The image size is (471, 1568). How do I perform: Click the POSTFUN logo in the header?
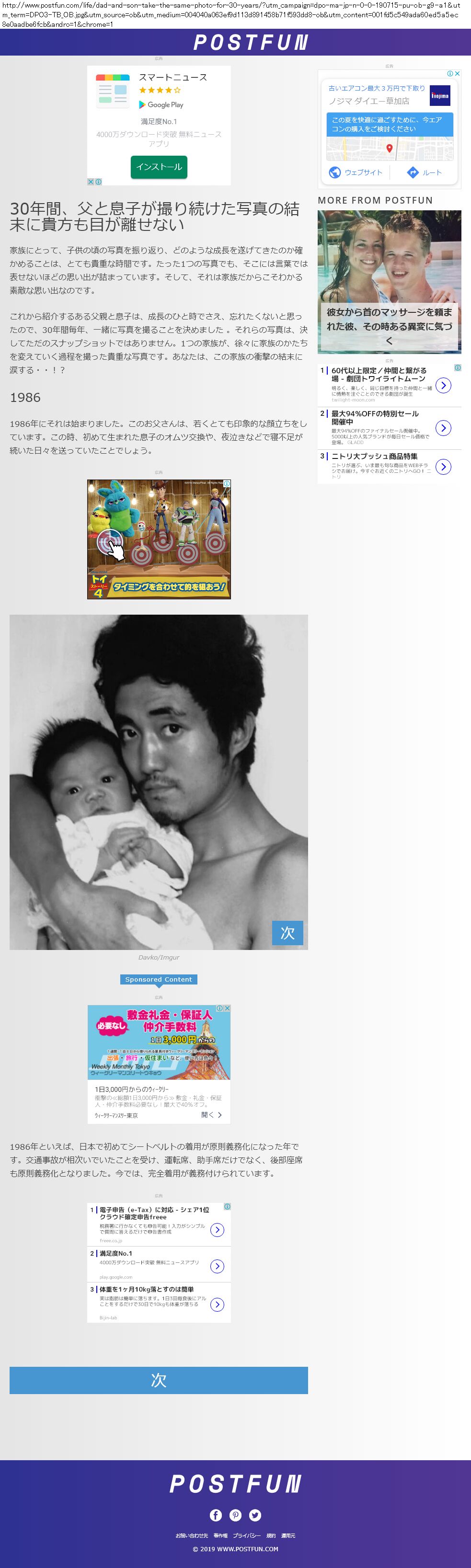250,42
